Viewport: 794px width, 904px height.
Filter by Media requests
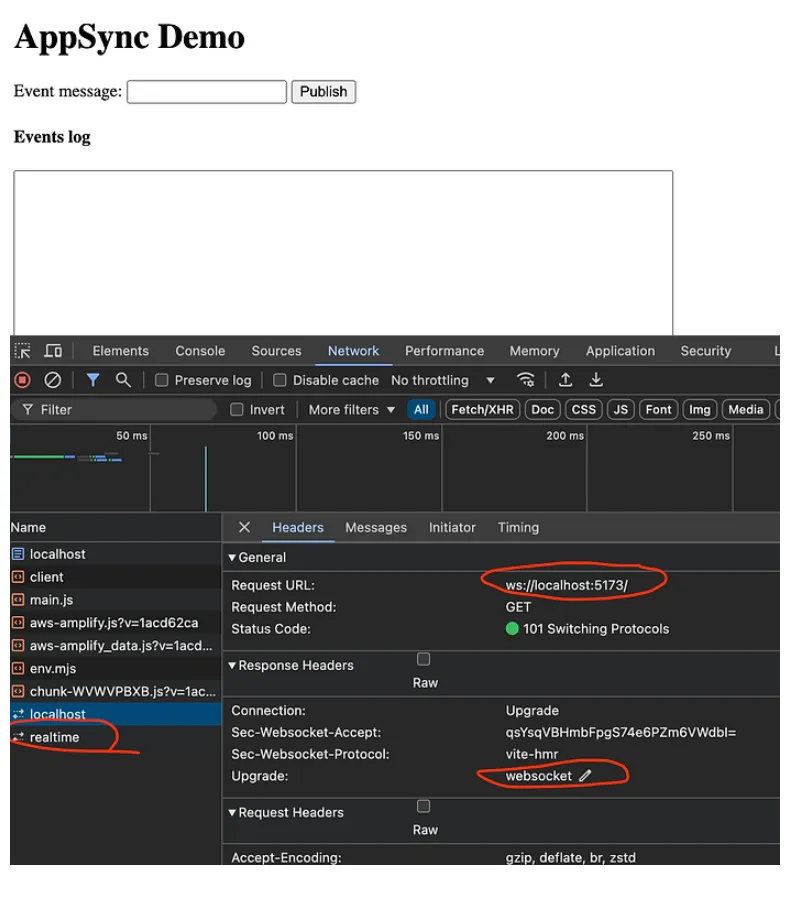click(746, 409)
